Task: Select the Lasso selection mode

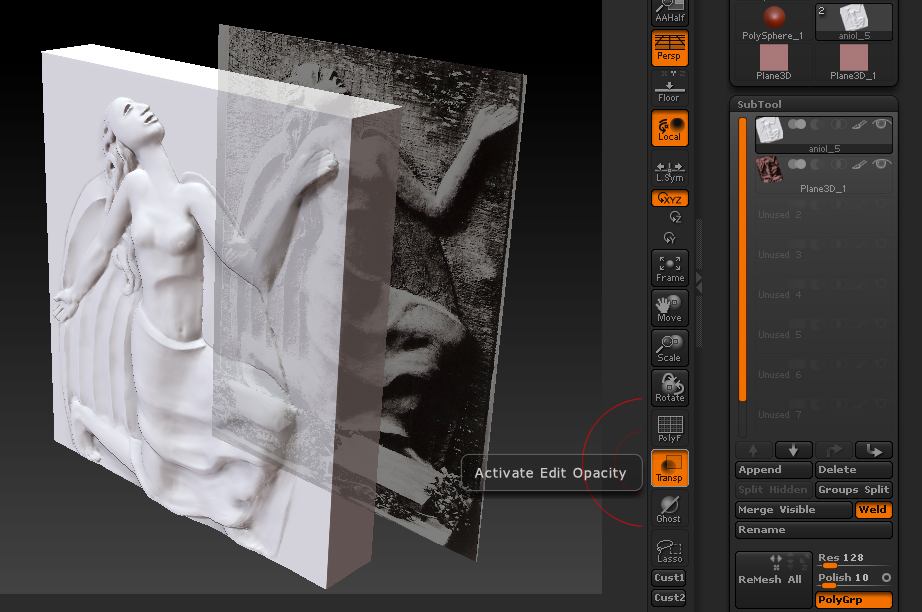Action: pos(669,550)
